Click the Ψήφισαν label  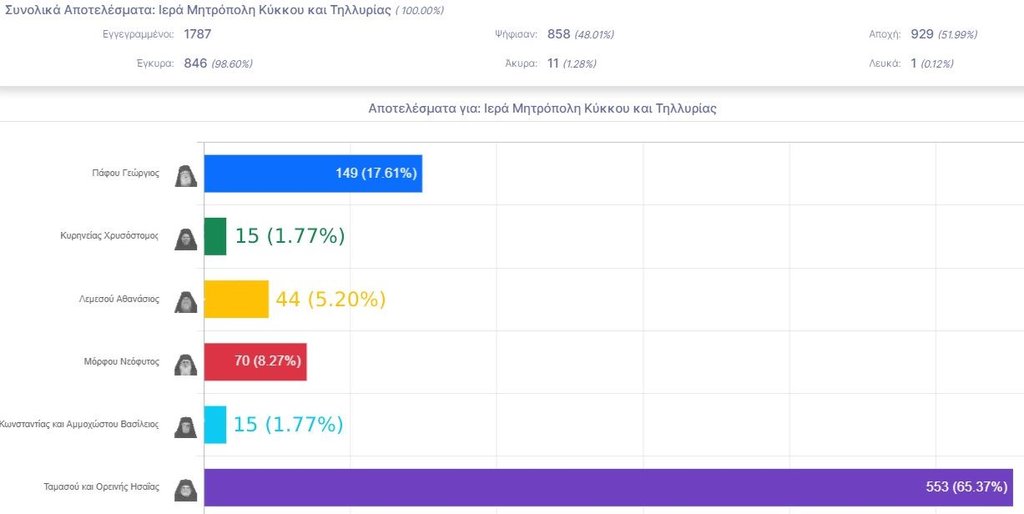pos(516,35)
